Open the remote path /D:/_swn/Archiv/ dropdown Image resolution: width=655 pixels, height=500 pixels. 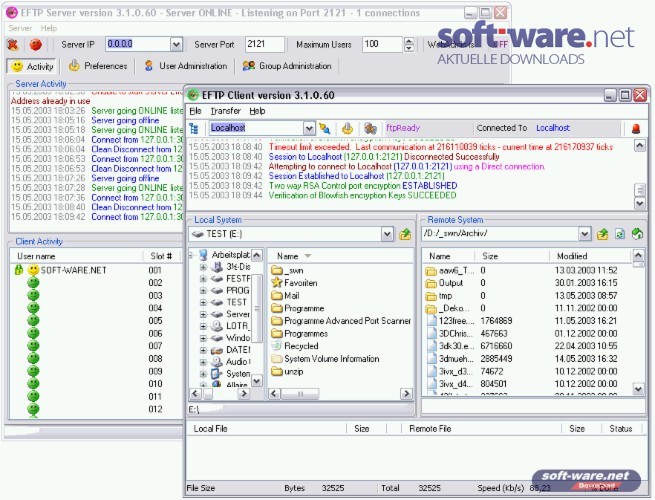pos(584,234)
